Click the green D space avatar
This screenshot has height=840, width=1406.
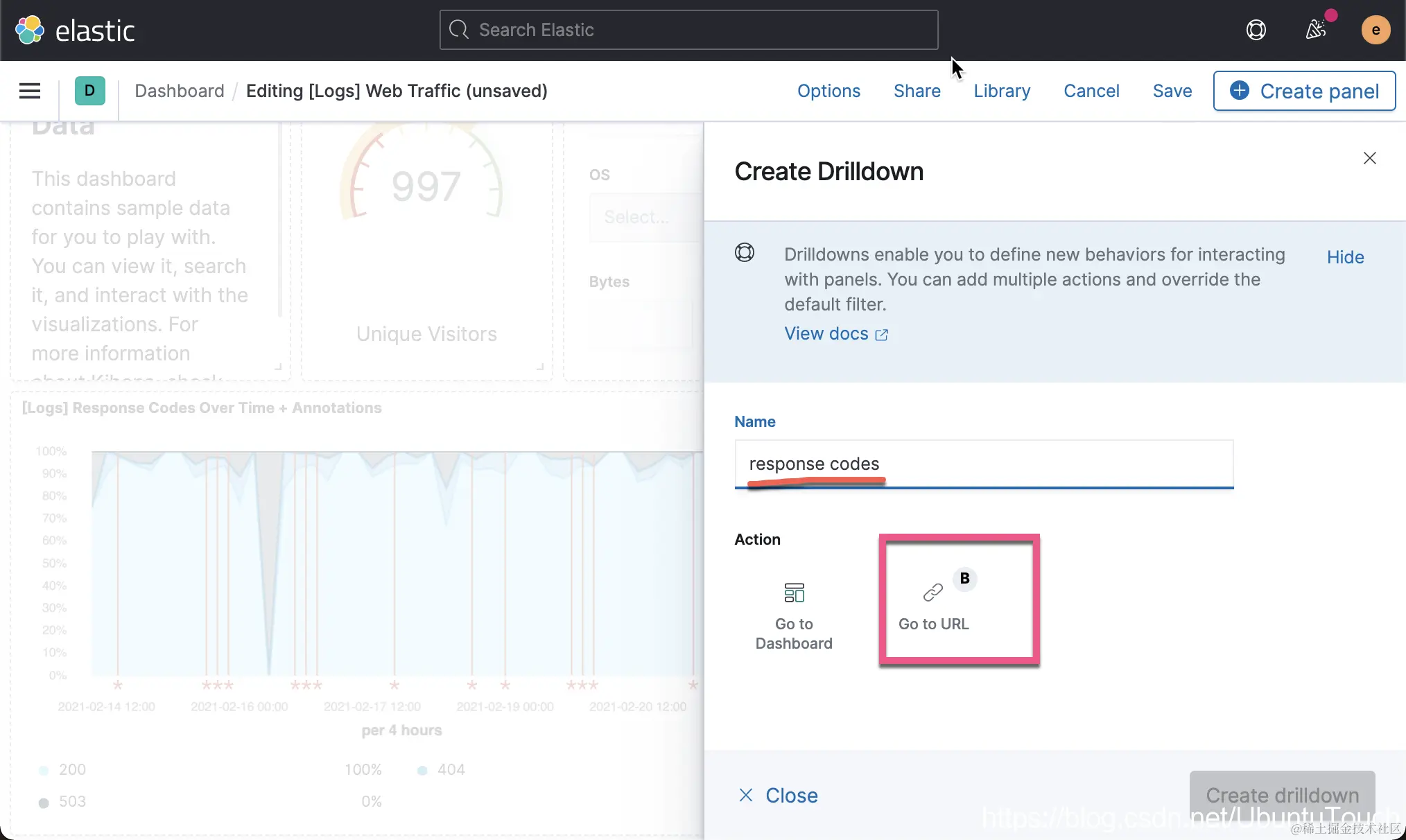89,91
